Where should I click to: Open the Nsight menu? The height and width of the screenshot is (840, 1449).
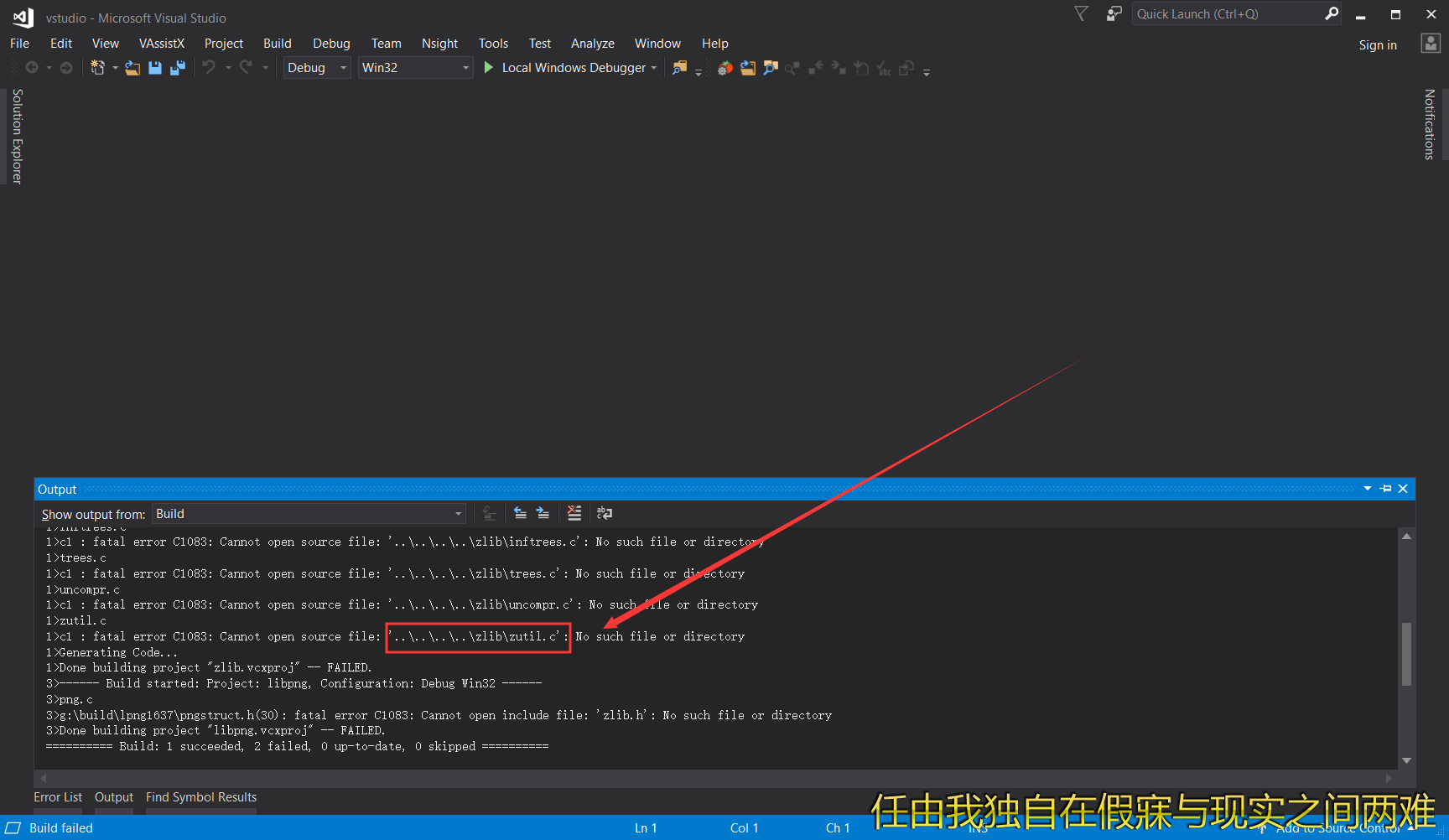coord(439,44)
